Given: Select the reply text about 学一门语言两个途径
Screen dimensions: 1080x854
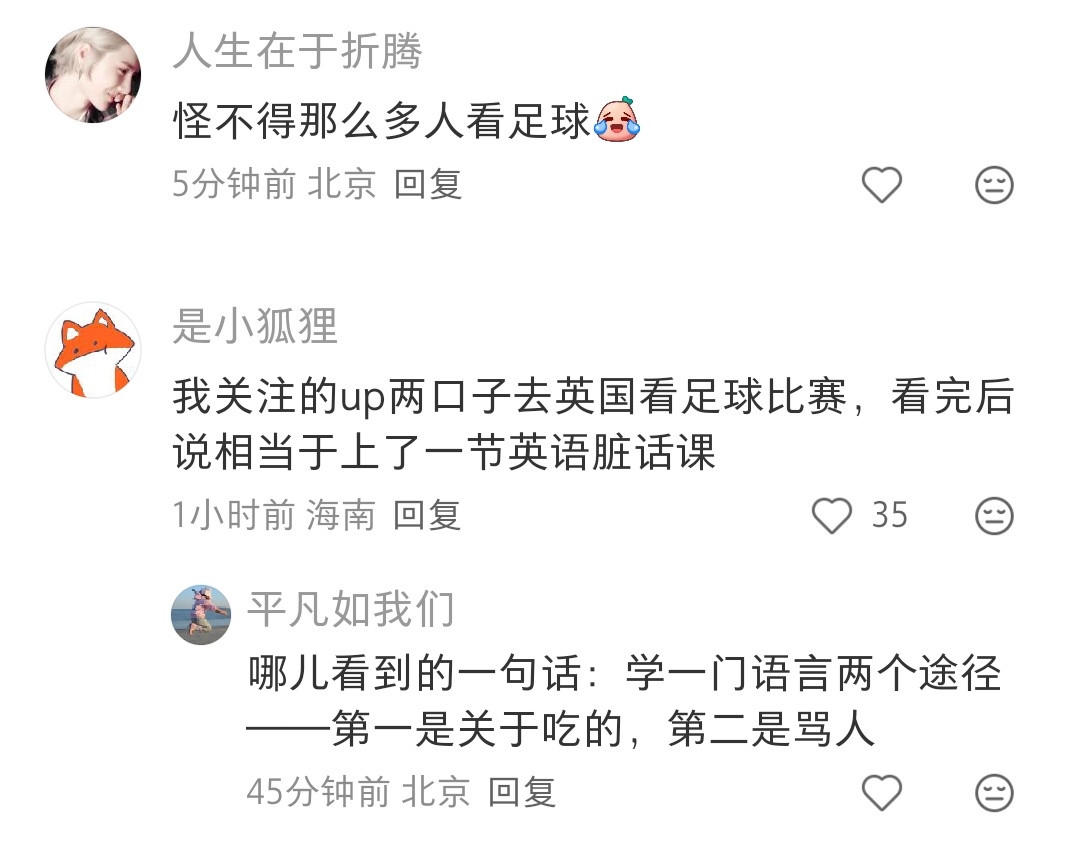Looking at the screenshot, I should pyautogui.click(x=624, y=701).
